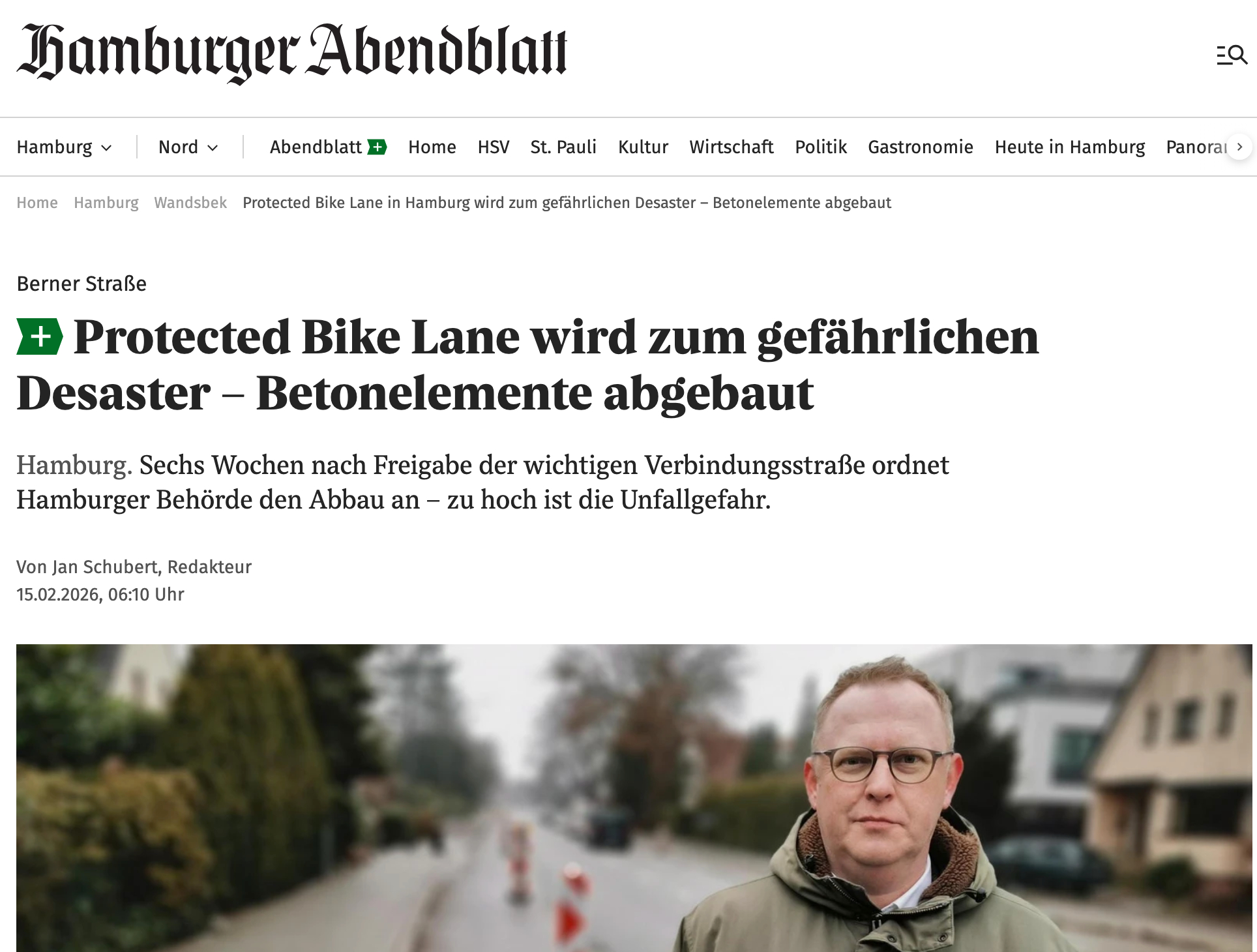Expand the Nord dropdown menu

pyautogui.click(x=188, y=147)
